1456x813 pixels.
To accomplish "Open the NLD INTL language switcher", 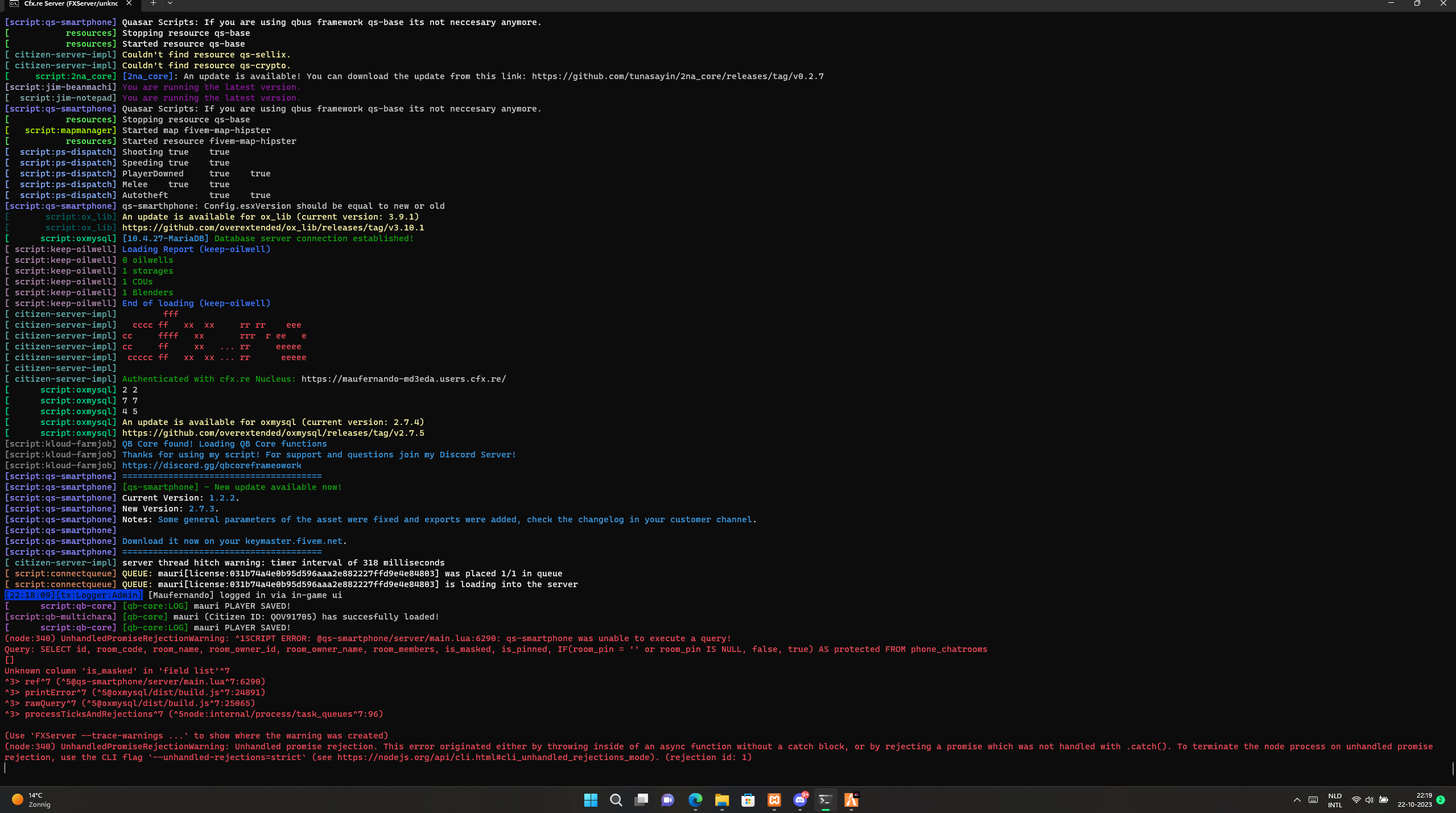I will pyautogui.click(x=1334, y=800).
